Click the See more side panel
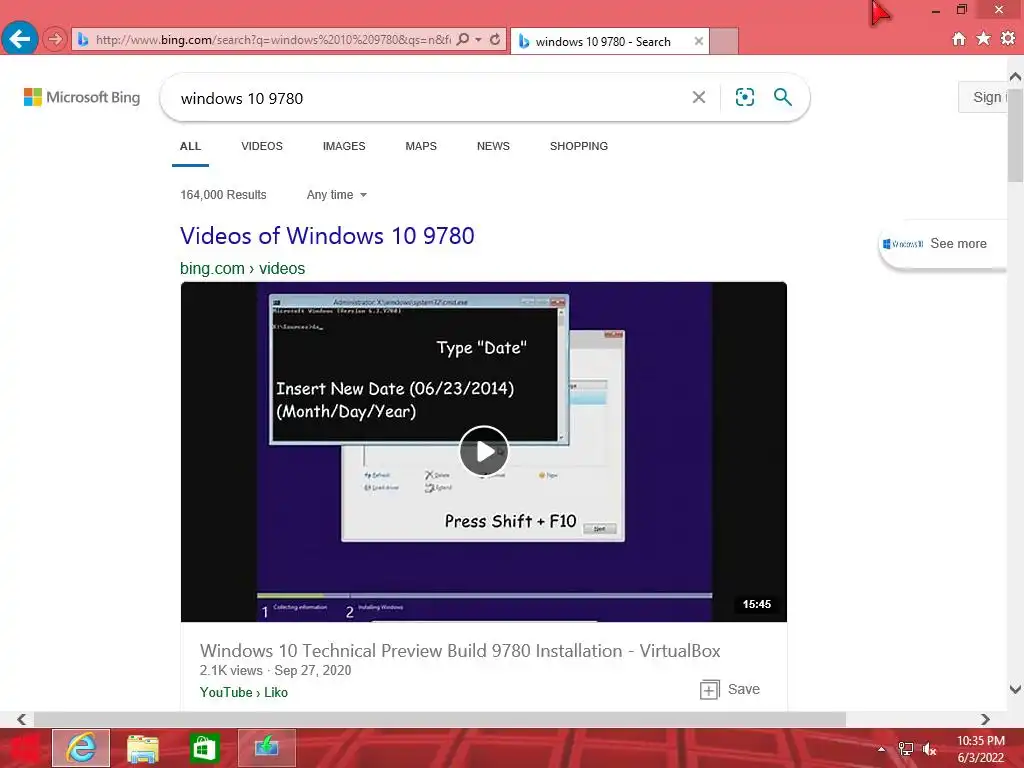The image size is (1024, 768). coord(943,244)
